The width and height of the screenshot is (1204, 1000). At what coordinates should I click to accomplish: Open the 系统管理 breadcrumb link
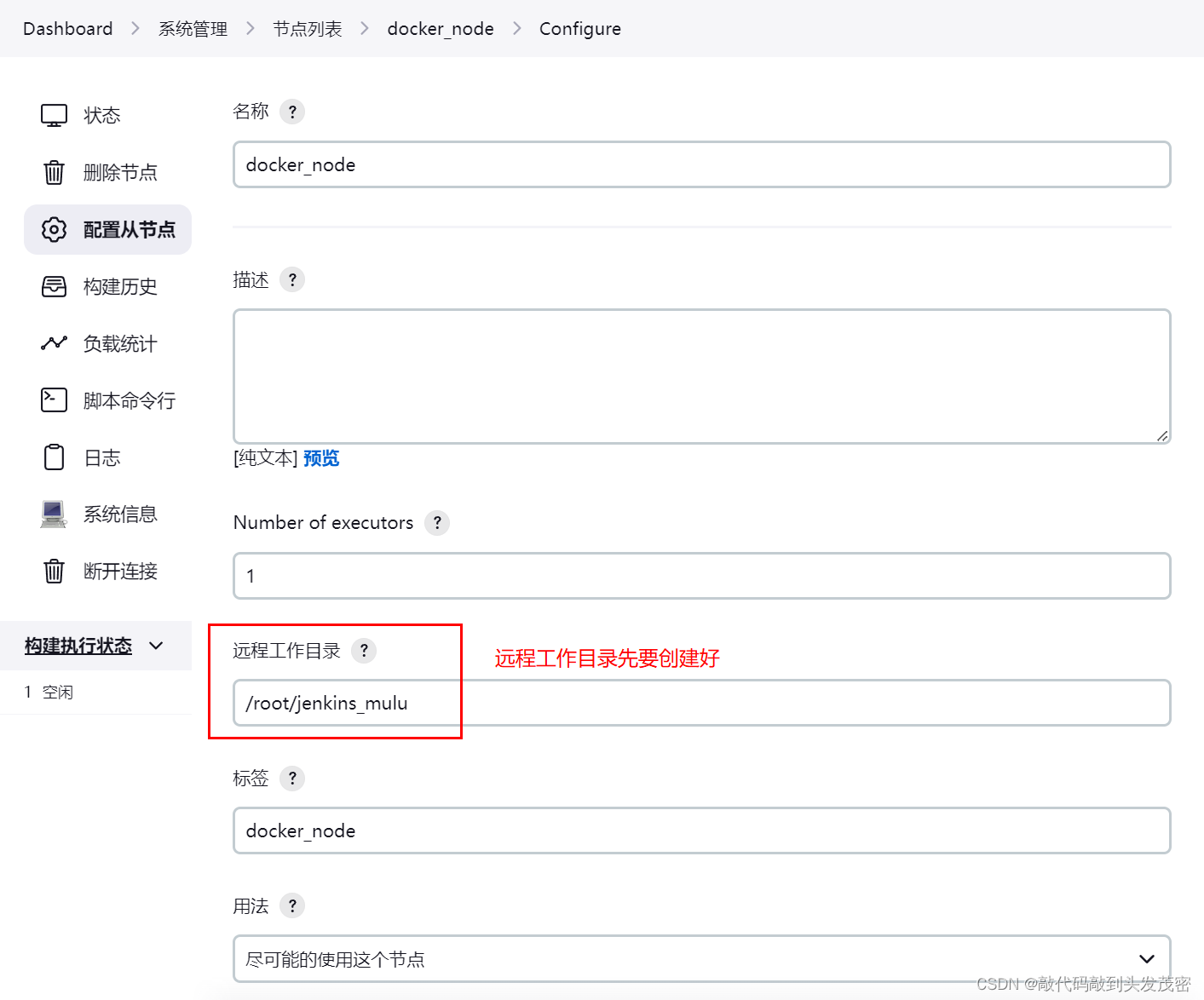click(193, 28)
